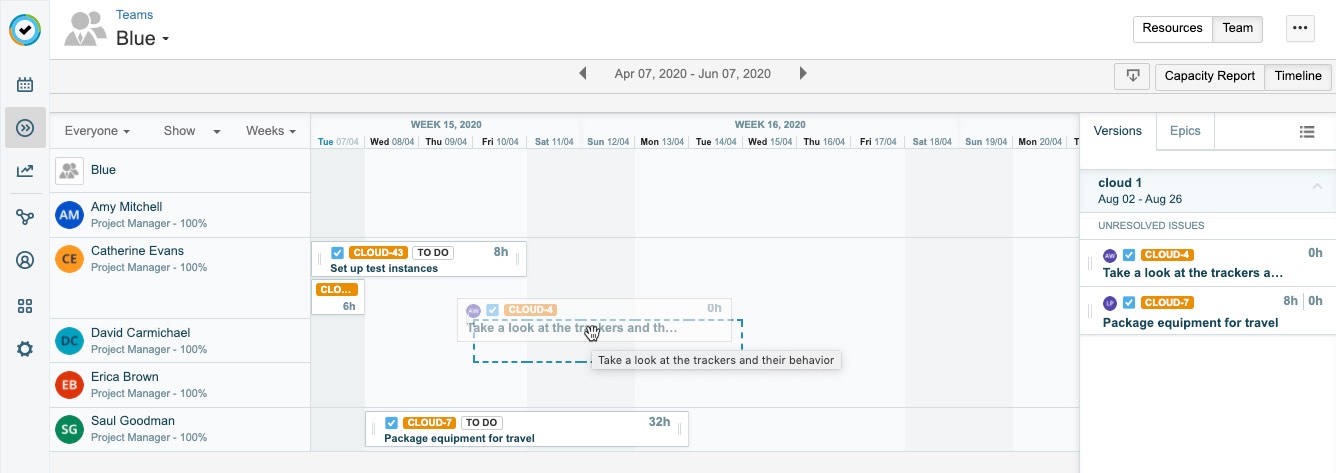Switch to the Epics tab
Screen dimensions: 1336x473
click(x=1185, y=131)
